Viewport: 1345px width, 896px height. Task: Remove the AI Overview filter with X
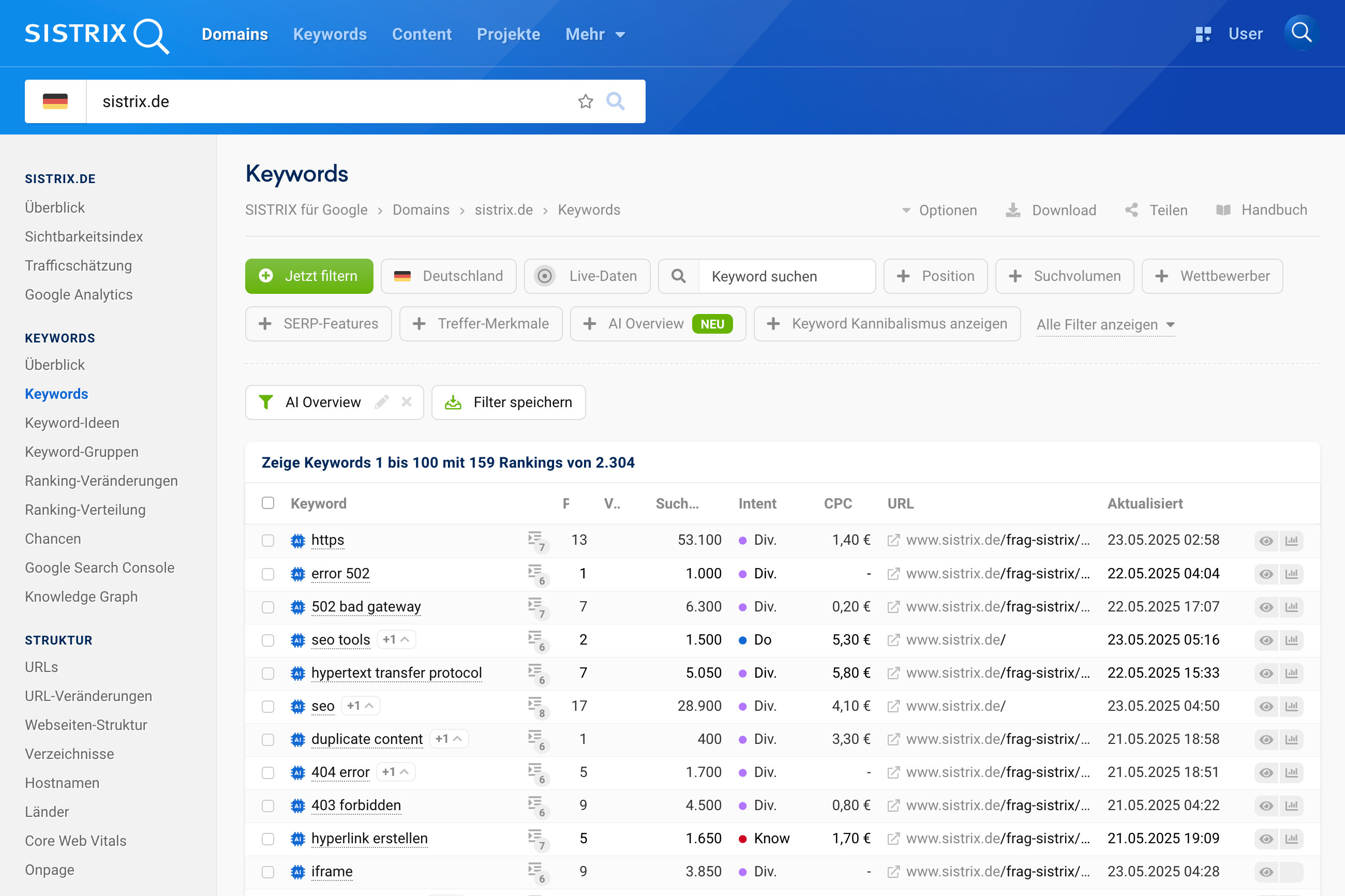tap(406, 402)
